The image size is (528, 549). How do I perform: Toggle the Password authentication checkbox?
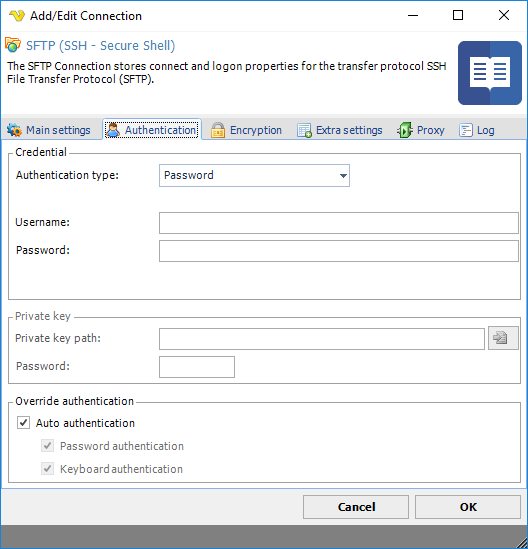click(x=47, y=446)
